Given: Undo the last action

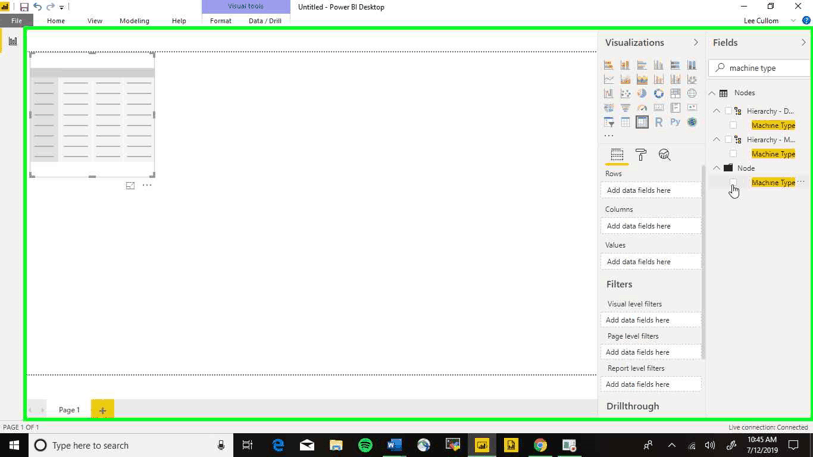Looking at the screenshot, I should [37, 7].
